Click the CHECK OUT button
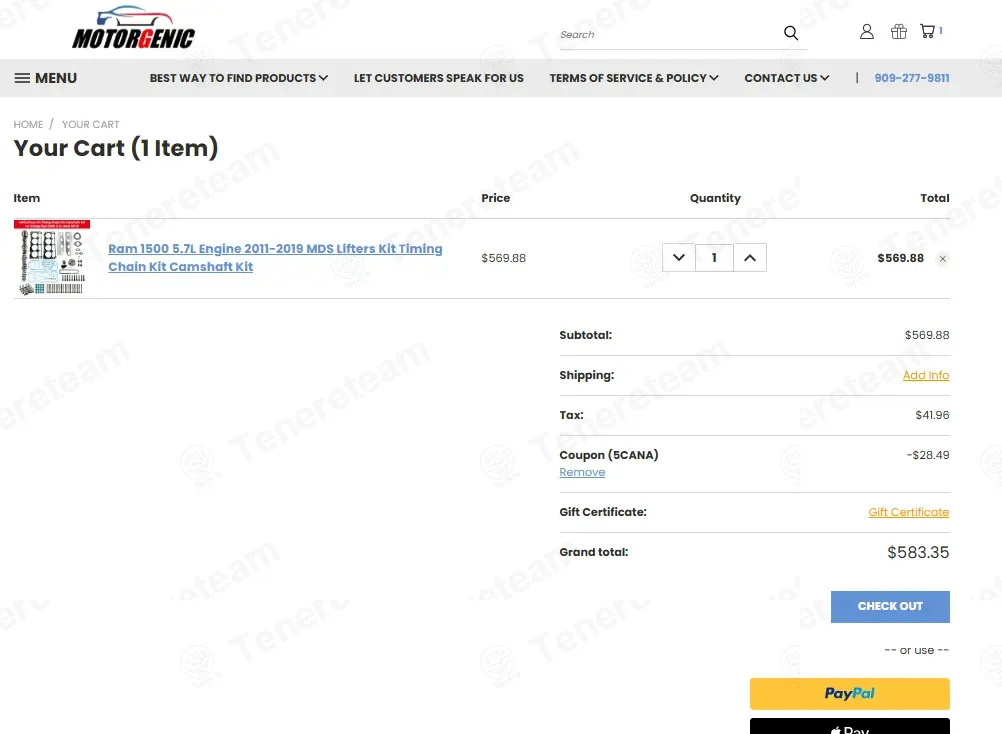The image size is (1002, 734). point(890,606)
